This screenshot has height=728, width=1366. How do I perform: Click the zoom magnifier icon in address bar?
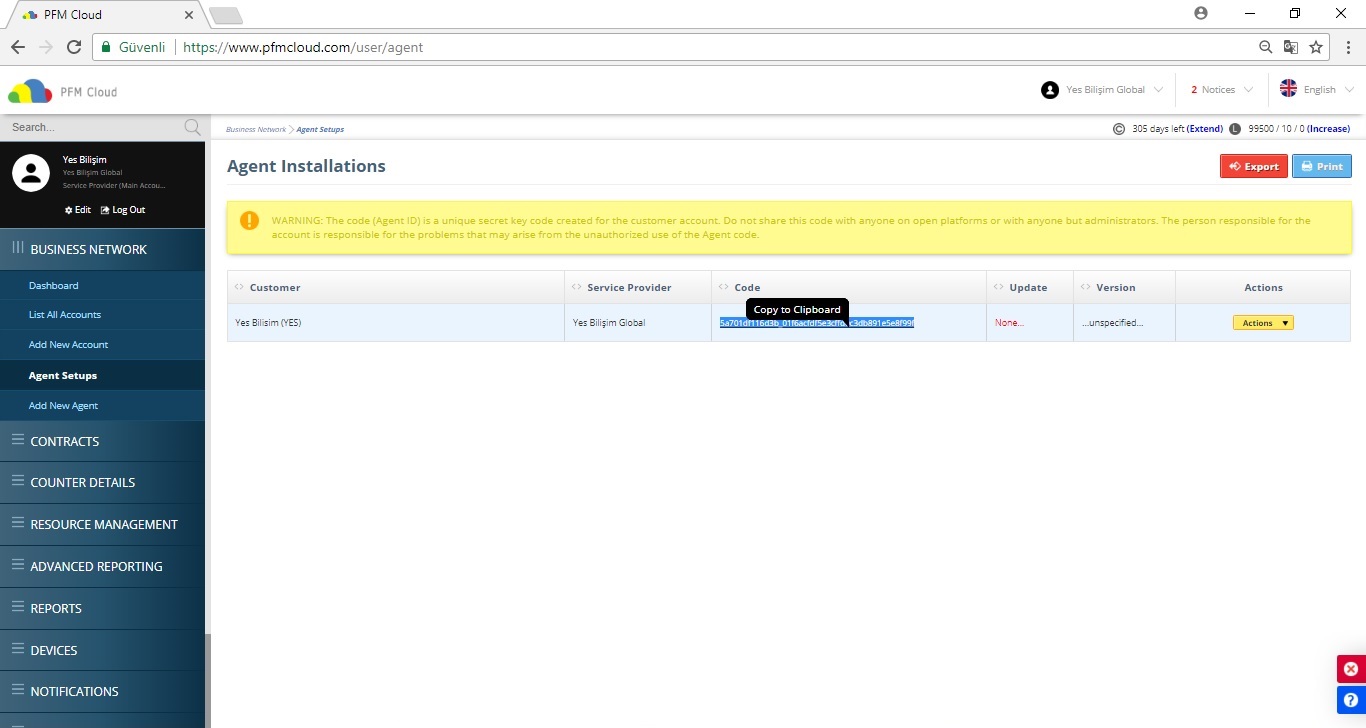(x=1266, y=47)
